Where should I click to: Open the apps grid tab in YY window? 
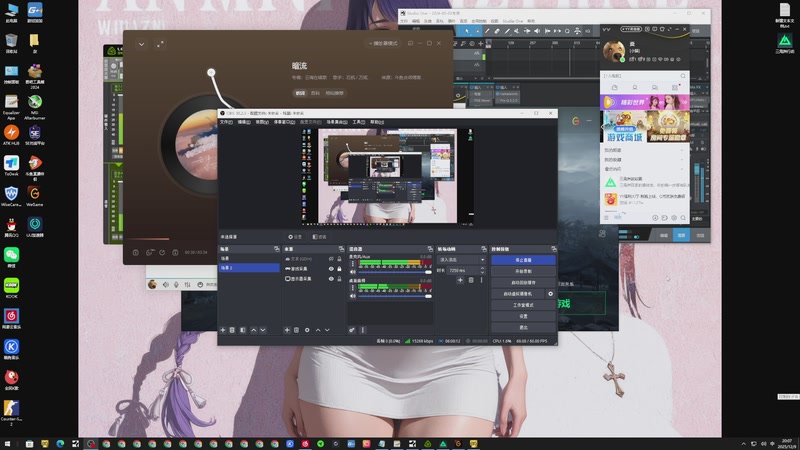pos(674,88)
